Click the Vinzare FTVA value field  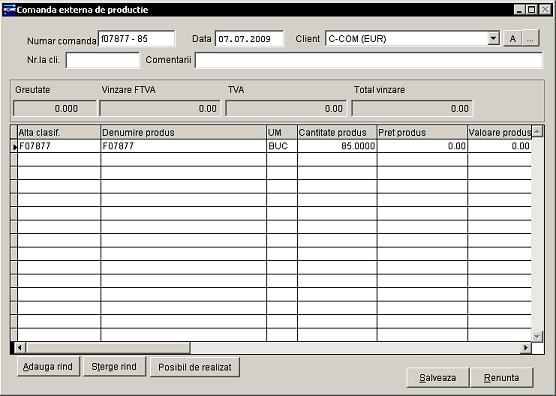coord(160,108)
